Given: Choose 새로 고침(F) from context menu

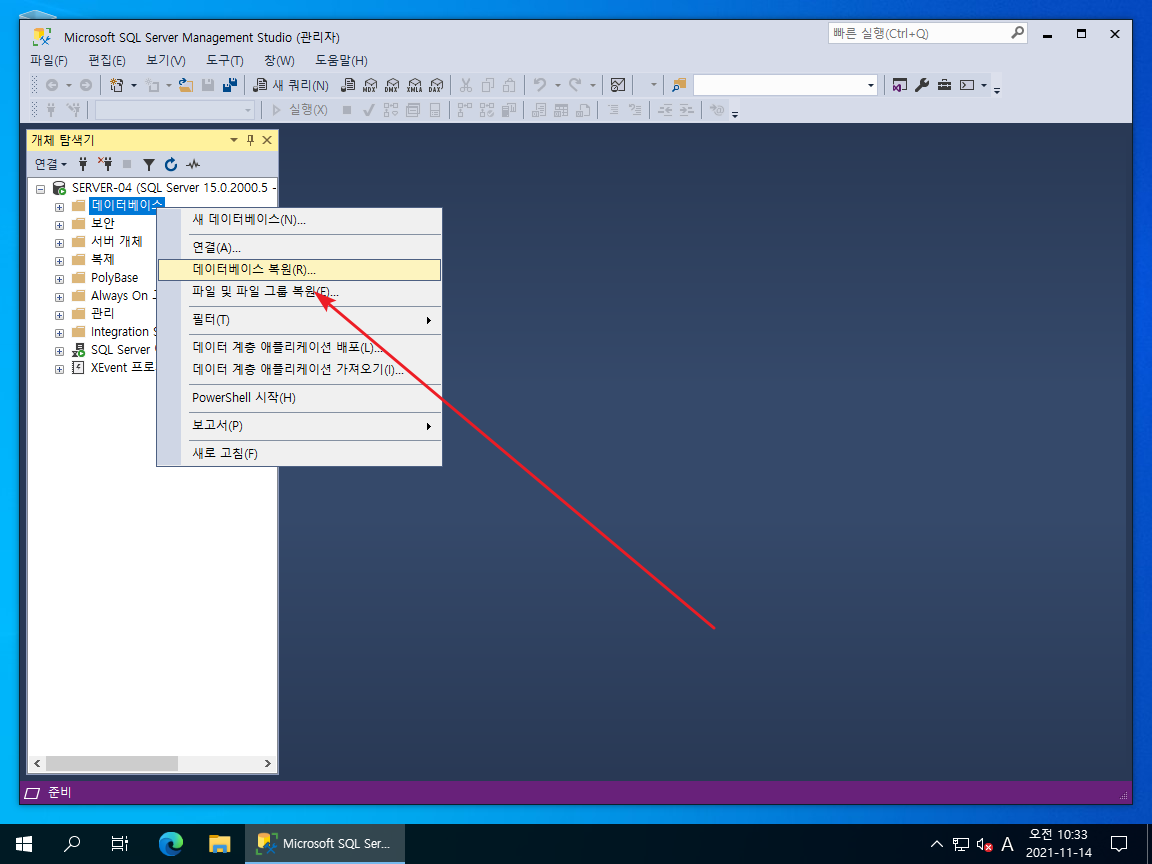Looking at the screenshot, I should [300, 453].
